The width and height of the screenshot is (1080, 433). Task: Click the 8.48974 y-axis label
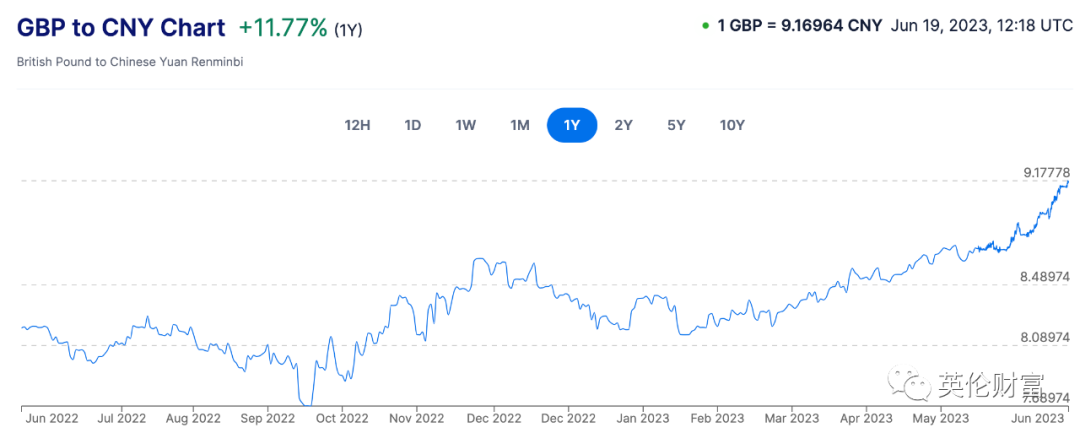[1045, 275]
